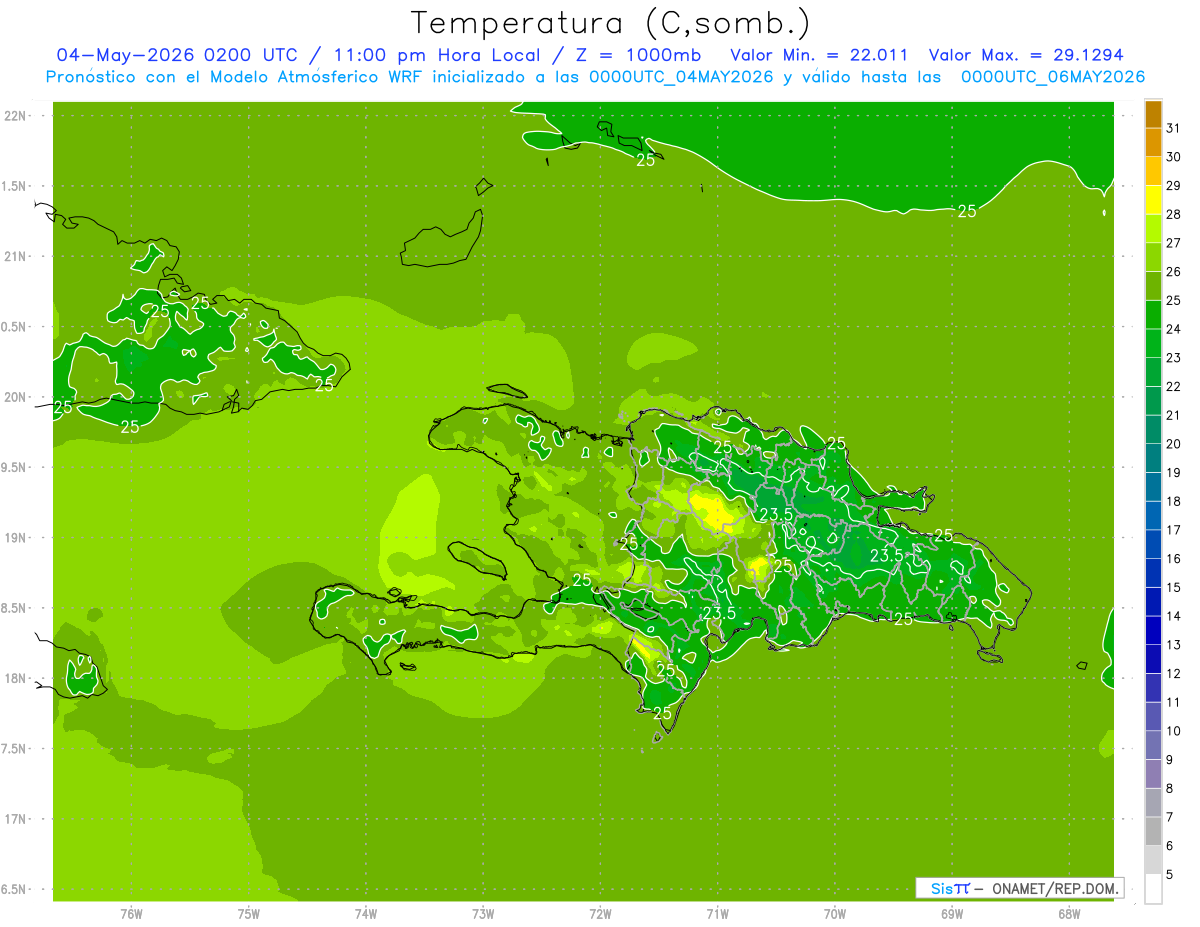
Task: Click the green legend swatch labeled 23
Action: (1153, 372)
